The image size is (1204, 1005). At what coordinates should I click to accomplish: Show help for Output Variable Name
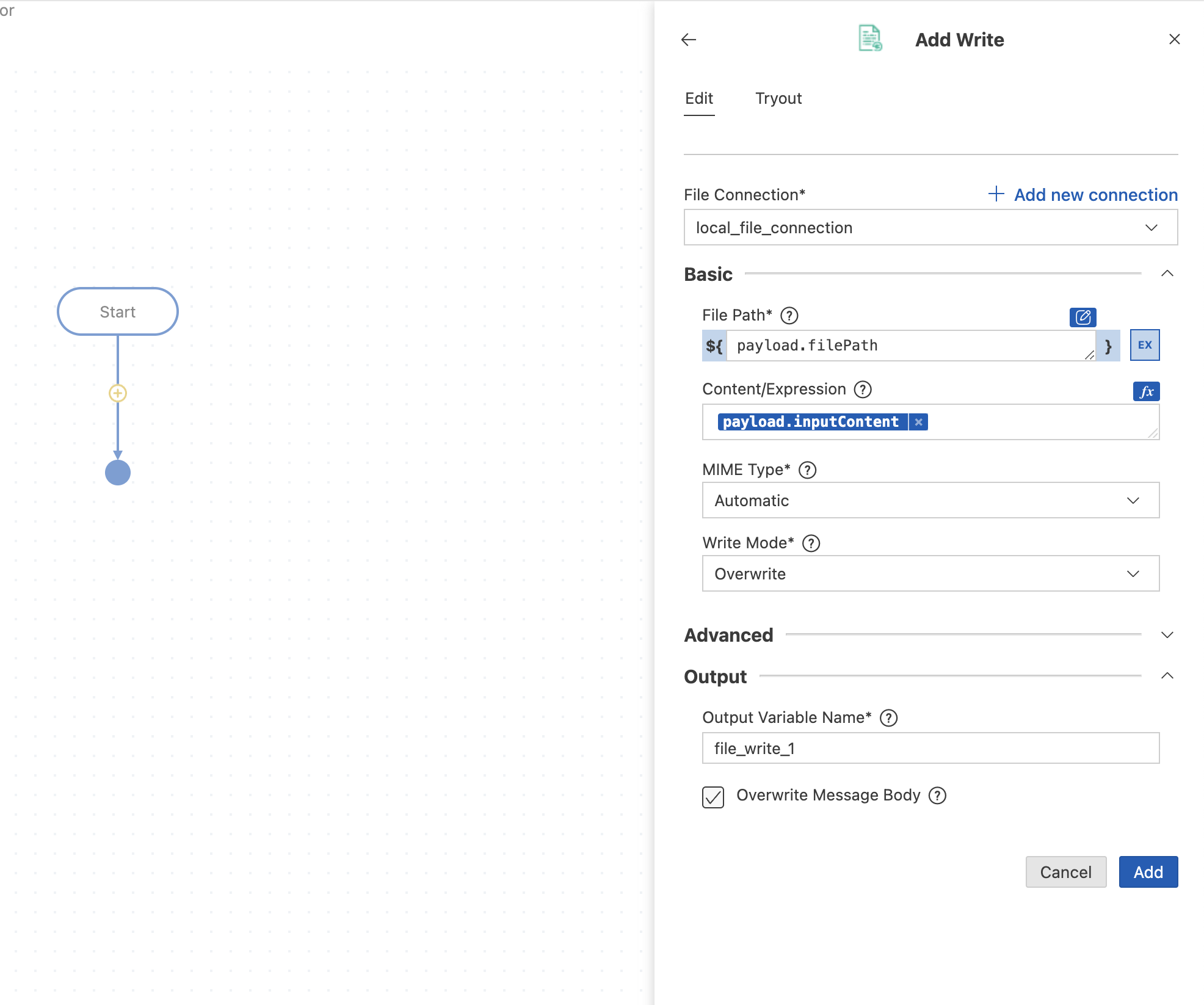tap(889, 718)
